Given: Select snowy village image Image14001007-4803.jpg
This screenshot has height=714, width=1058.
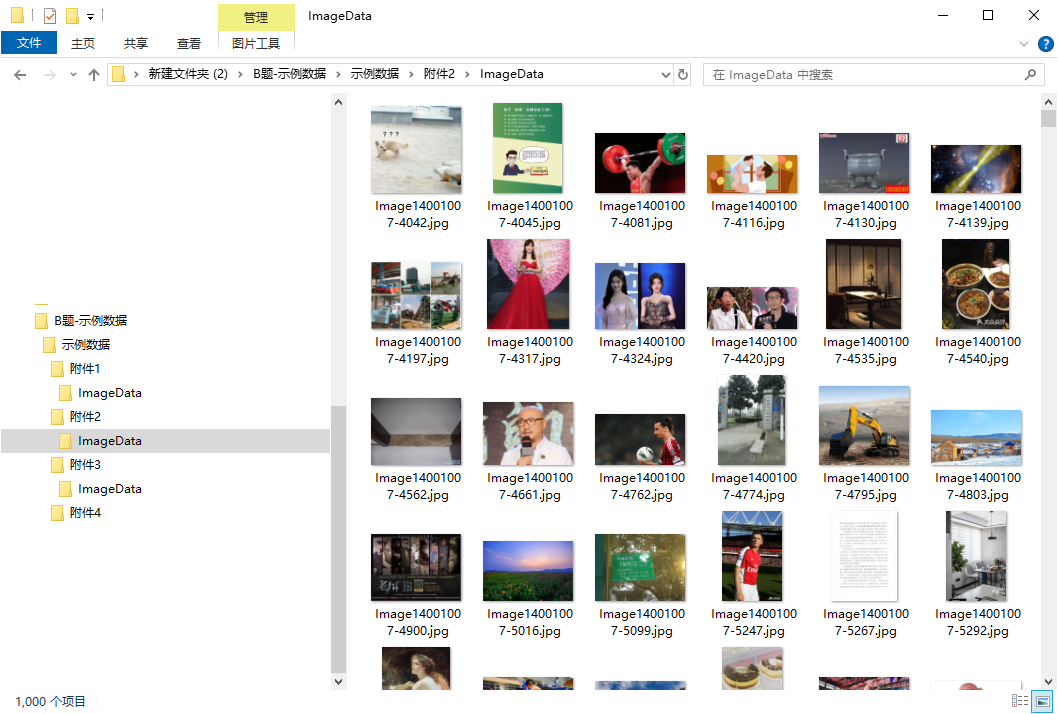Looking at the screenshot, I should pyautogui.click(x=976, y=438).
